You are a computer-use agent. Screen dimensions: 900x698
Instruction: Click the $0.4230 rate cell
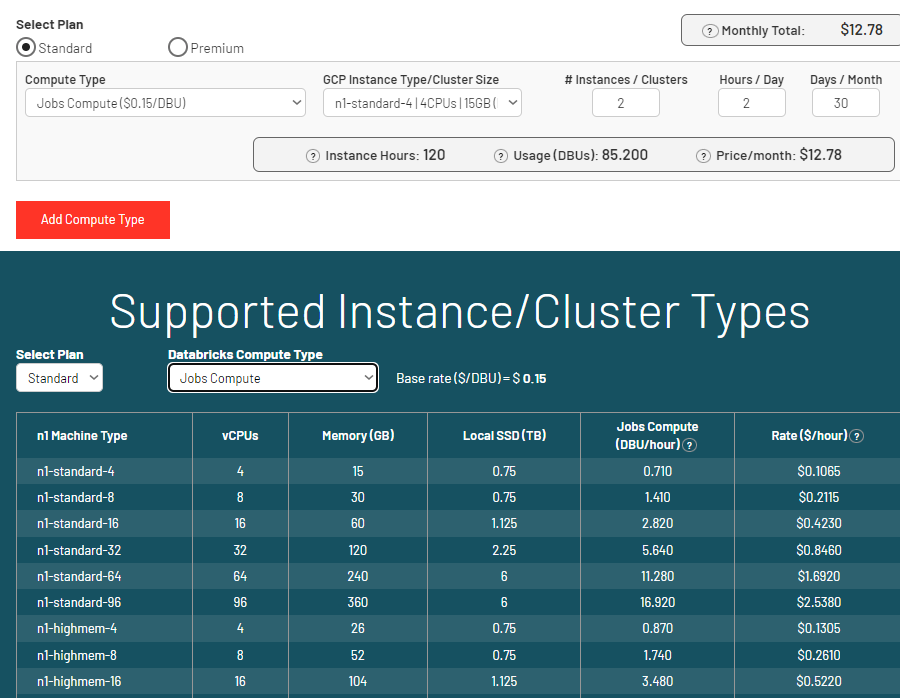point(818,524)
